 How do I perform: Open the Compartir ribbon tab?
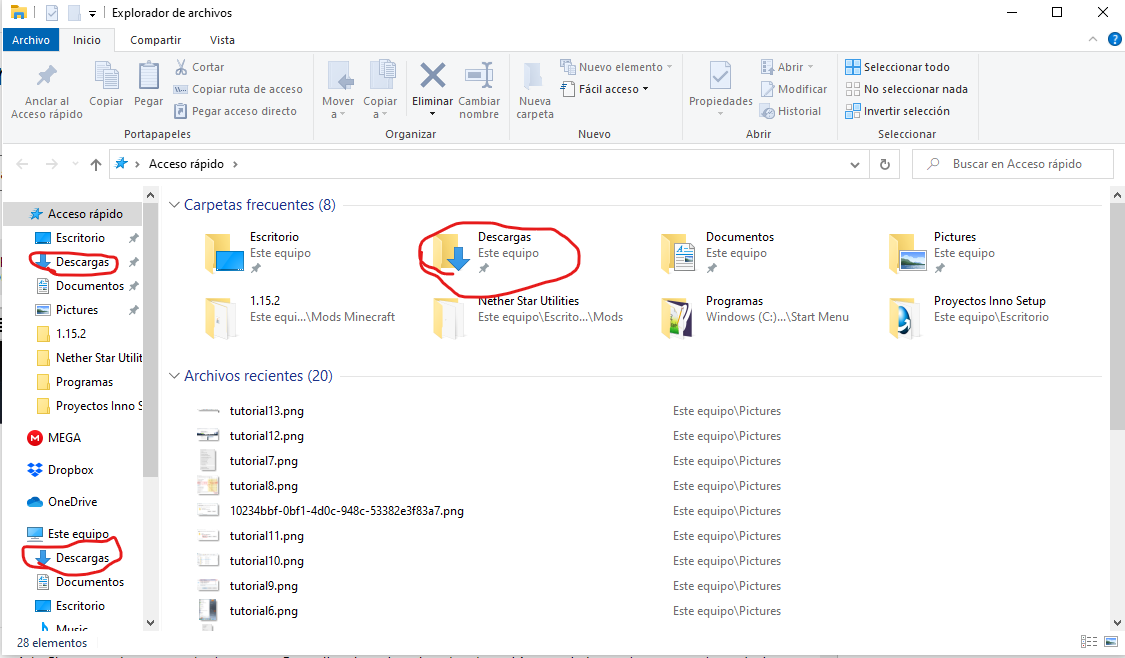coord(155,40)
